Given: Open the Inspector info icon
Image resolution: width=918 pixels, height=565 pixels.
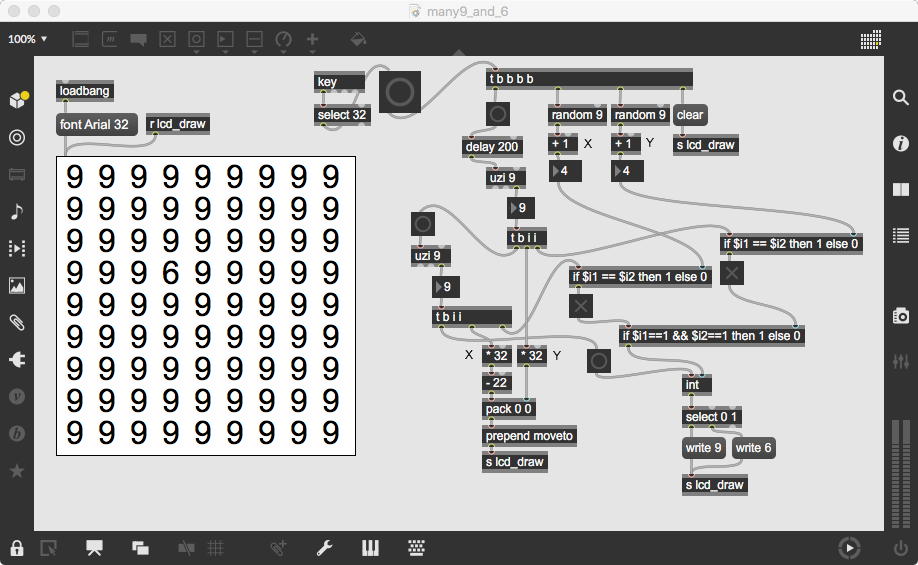Looking at the screenshot, I should (900, 143).
